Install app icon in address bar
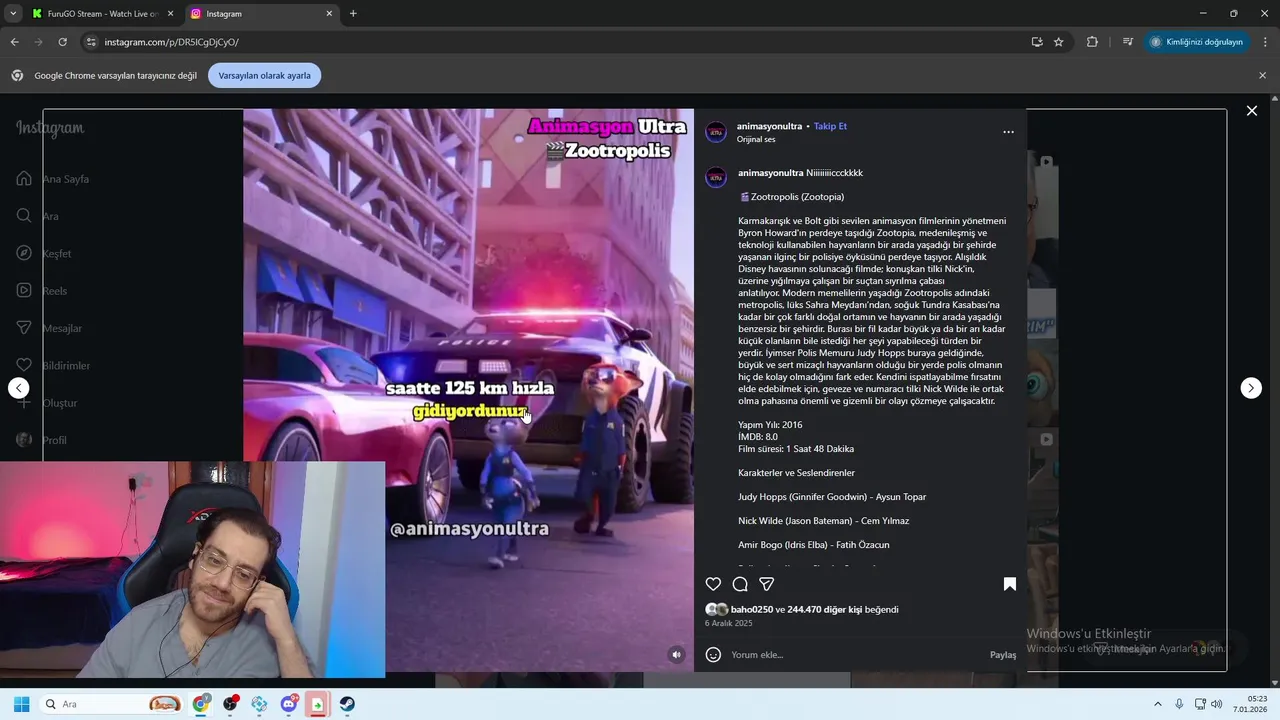 1037,42
